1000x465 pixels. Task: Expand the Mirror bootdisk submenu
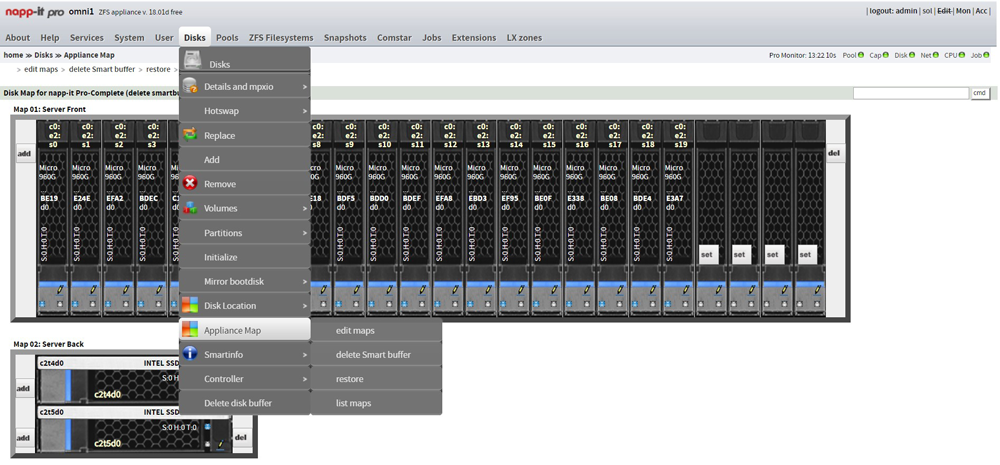click(x=245, y=281)
